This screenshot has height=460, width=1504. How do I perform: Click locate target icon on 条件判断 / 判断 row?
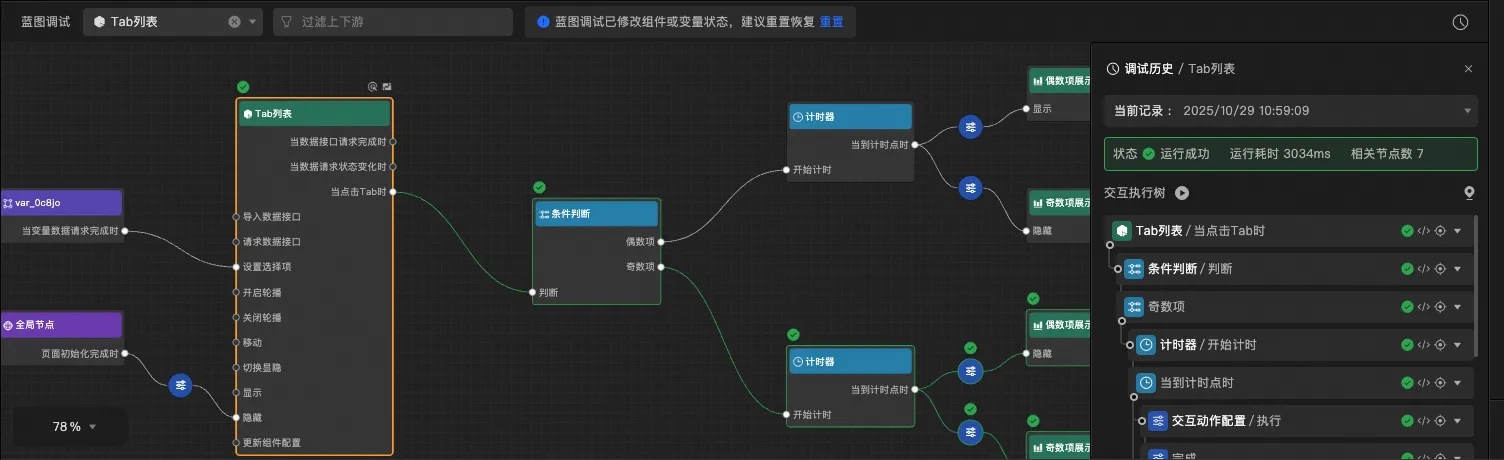point(1440,269)
